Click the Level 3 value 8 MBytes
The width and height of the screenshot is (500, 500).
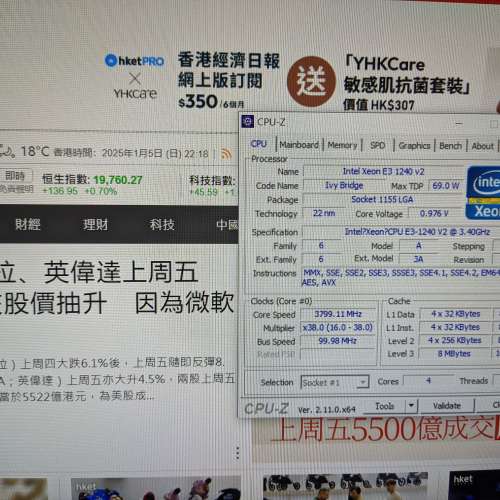click(454, 353)
